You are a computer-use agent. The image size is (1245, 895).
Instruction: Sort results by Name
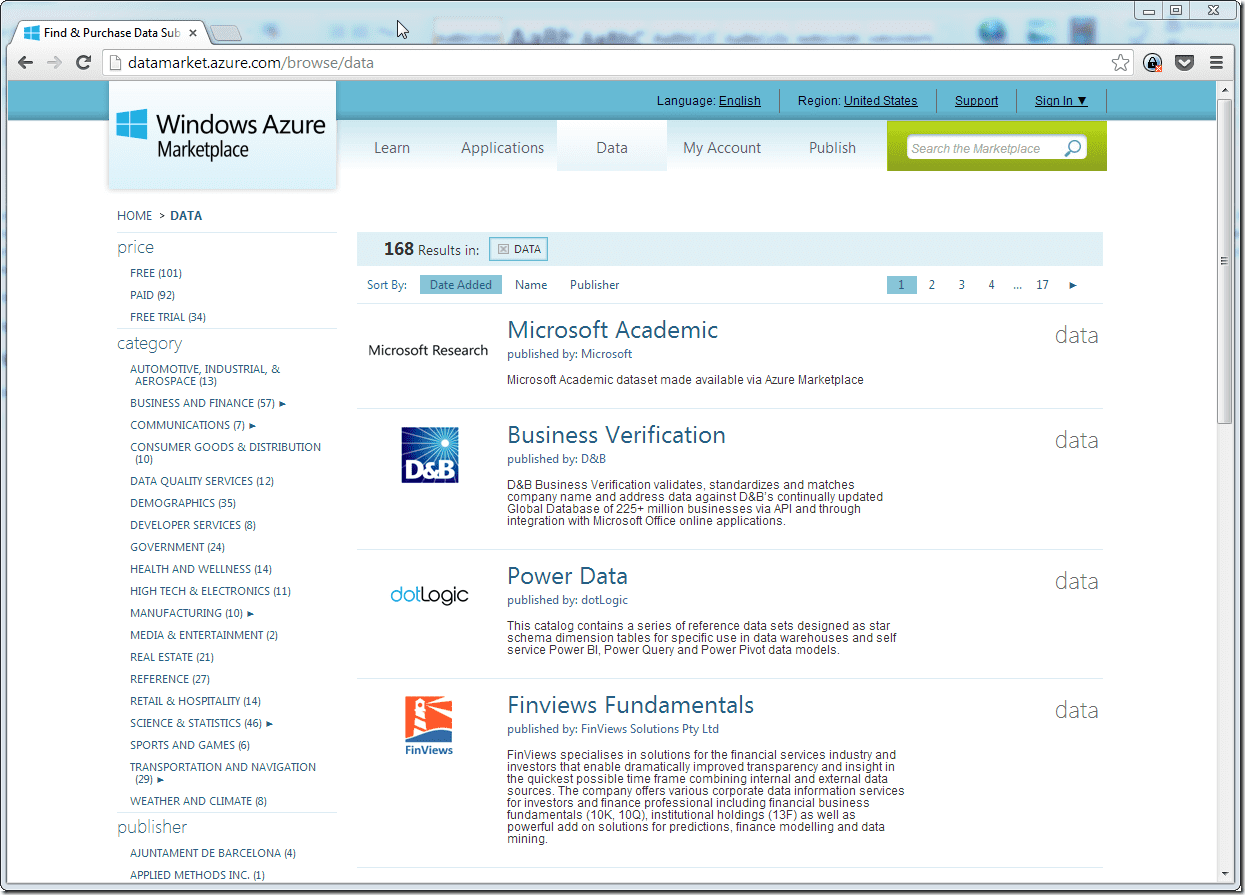[x=531, y=285]
